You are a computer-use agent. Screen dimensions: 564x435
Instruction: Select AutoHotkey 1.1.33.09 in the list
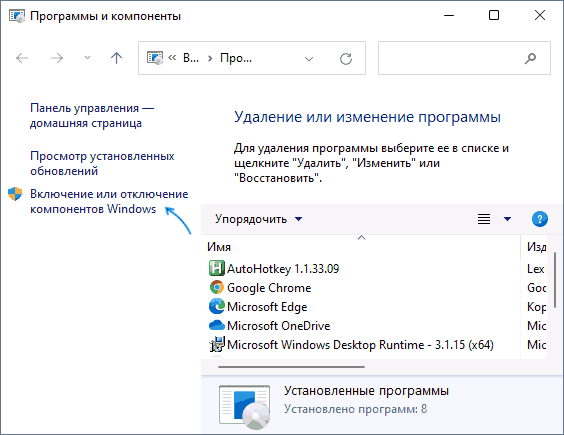coord(283,269)
